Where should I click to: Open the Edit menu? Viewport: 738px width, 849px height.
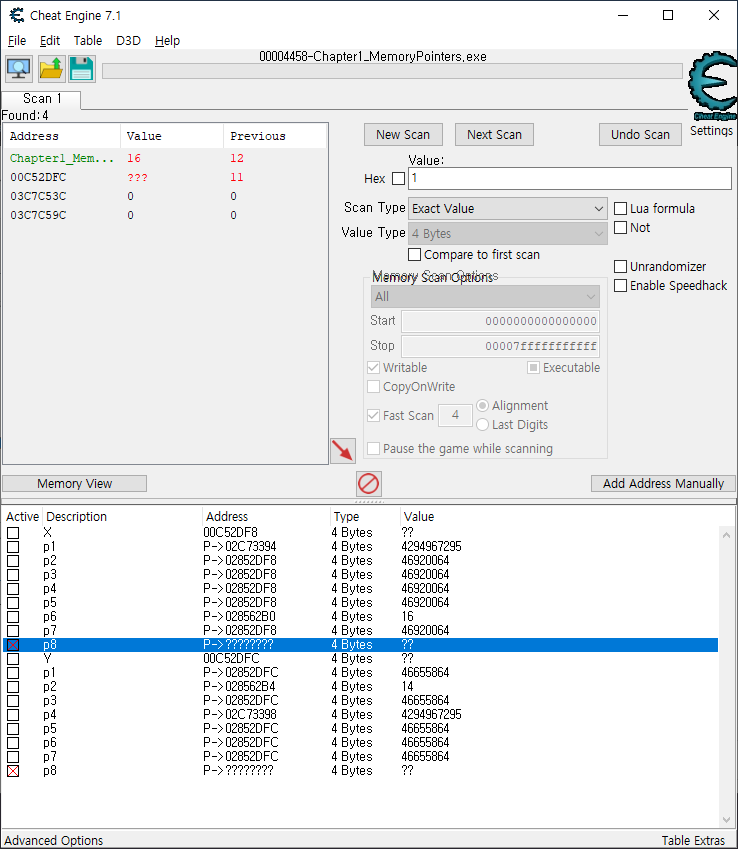[x=50, y=41]
